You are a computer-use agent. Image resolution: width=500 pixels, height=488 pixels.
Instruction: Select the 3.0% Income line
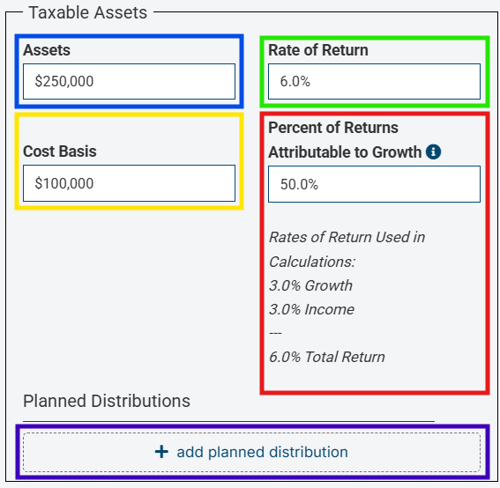[312, 309]
